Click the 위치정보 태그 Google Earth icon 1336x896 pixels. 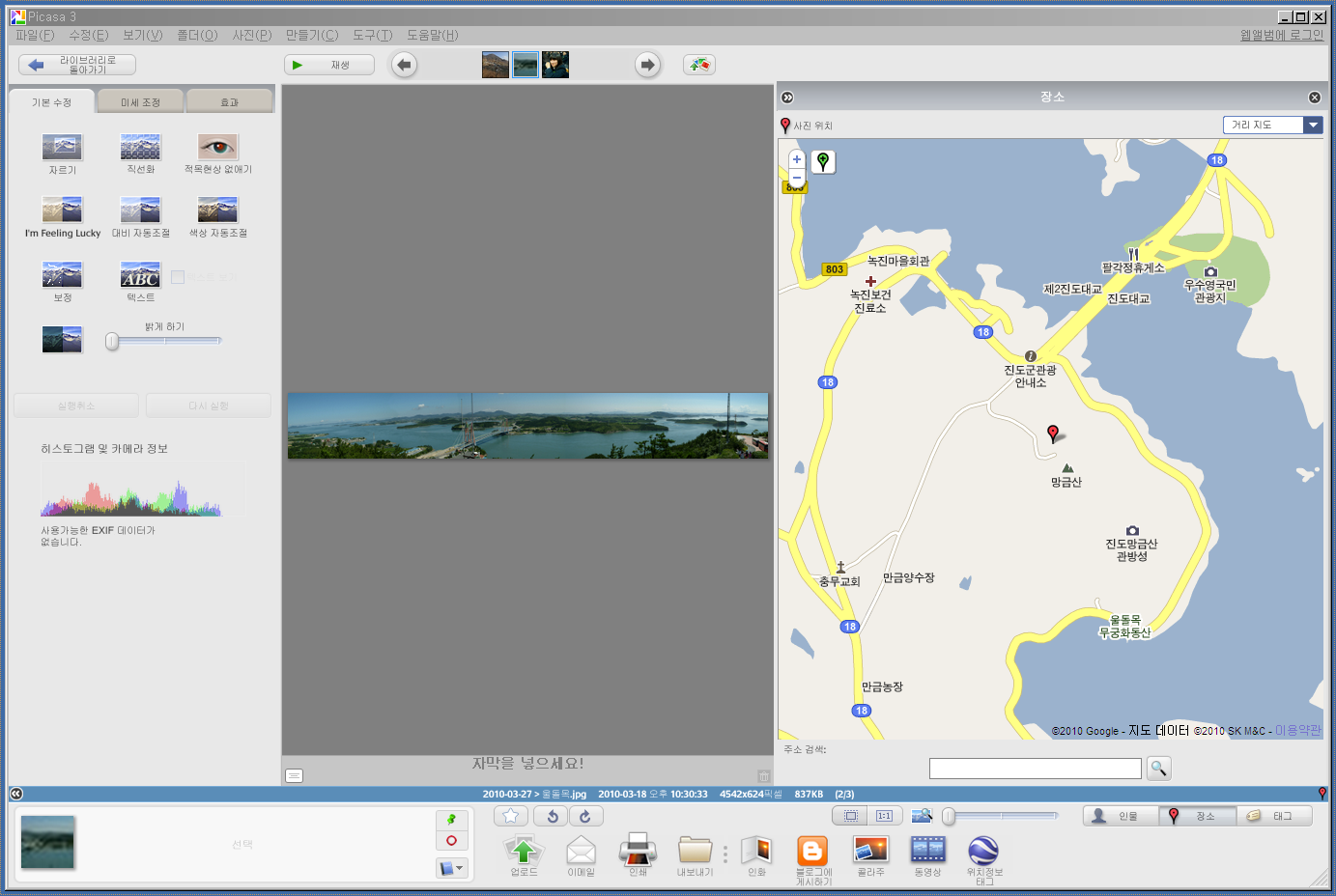983,851
